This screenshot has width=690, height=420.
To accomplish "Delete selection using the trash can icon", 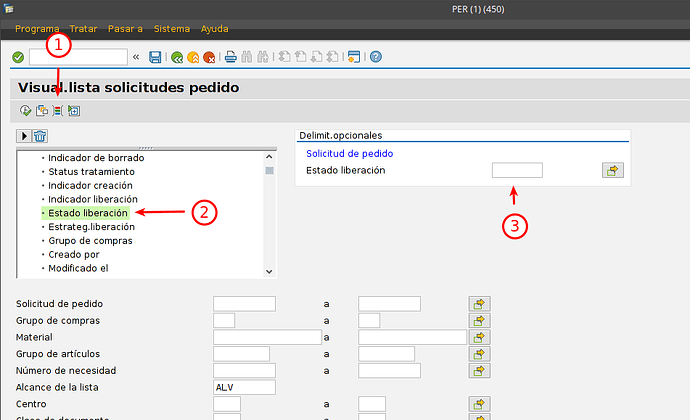I will pyautogui.click(x=40, y=136).
